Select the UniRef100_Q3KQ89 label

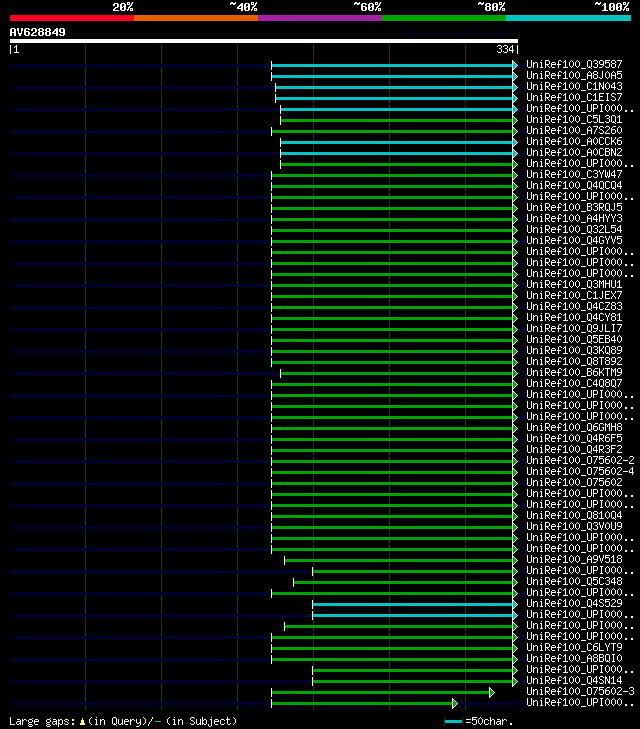[574, 351]
